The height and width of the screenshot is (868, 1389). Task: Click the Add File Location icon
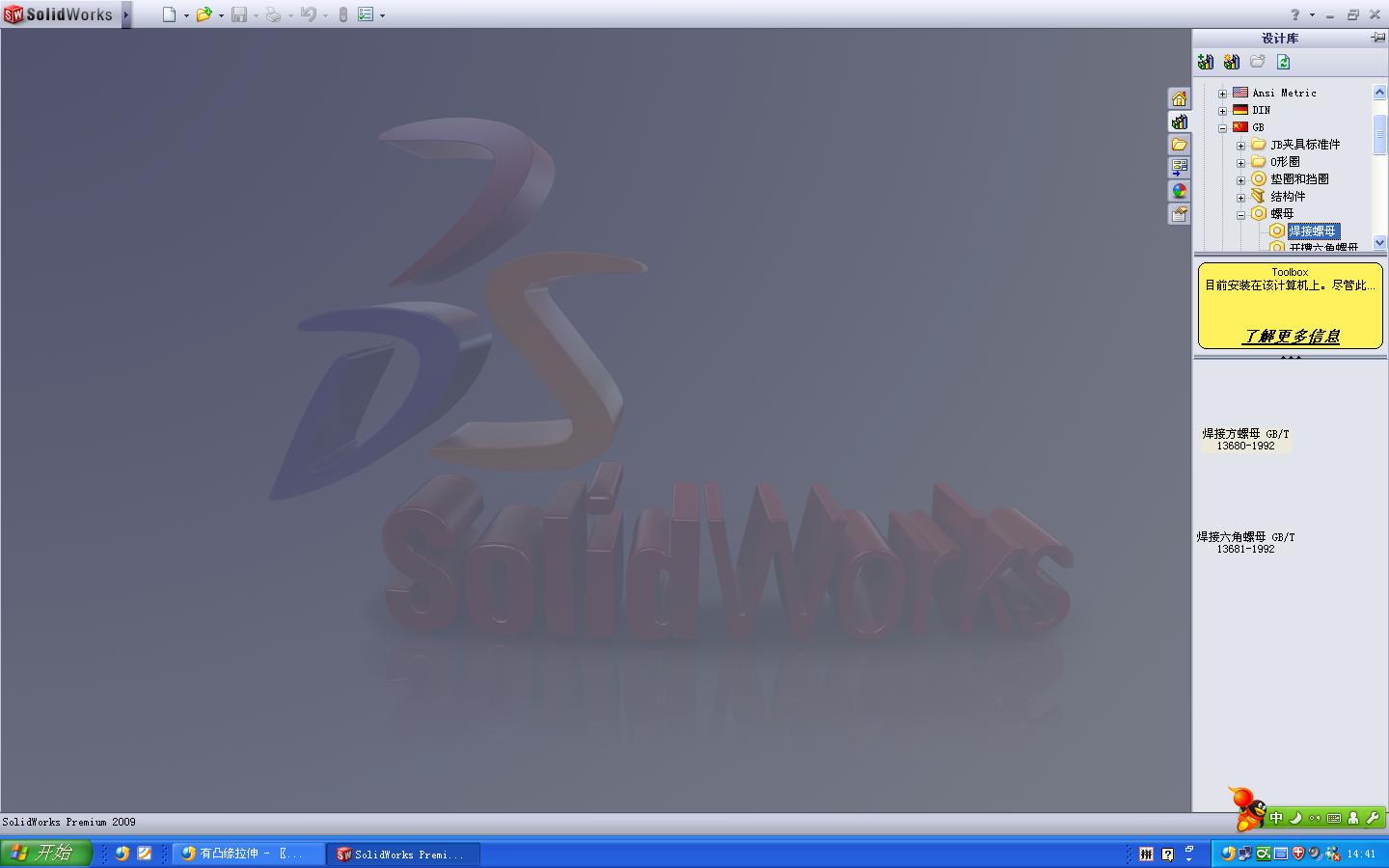[x=1232, y=62]
